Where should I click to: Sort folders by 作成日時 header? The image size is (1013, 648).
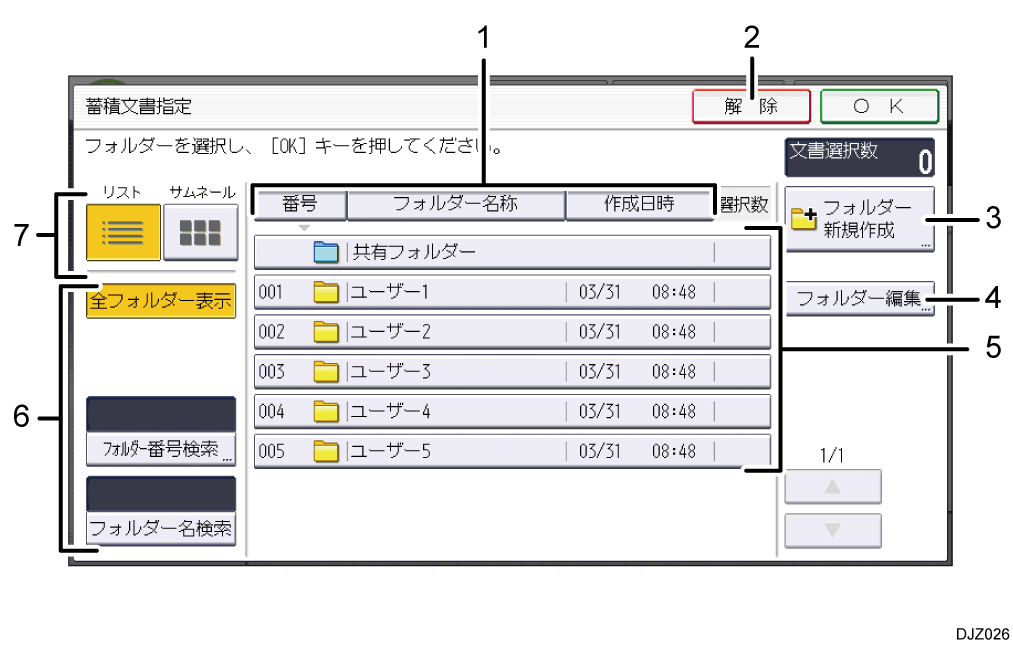pos(639,204)
